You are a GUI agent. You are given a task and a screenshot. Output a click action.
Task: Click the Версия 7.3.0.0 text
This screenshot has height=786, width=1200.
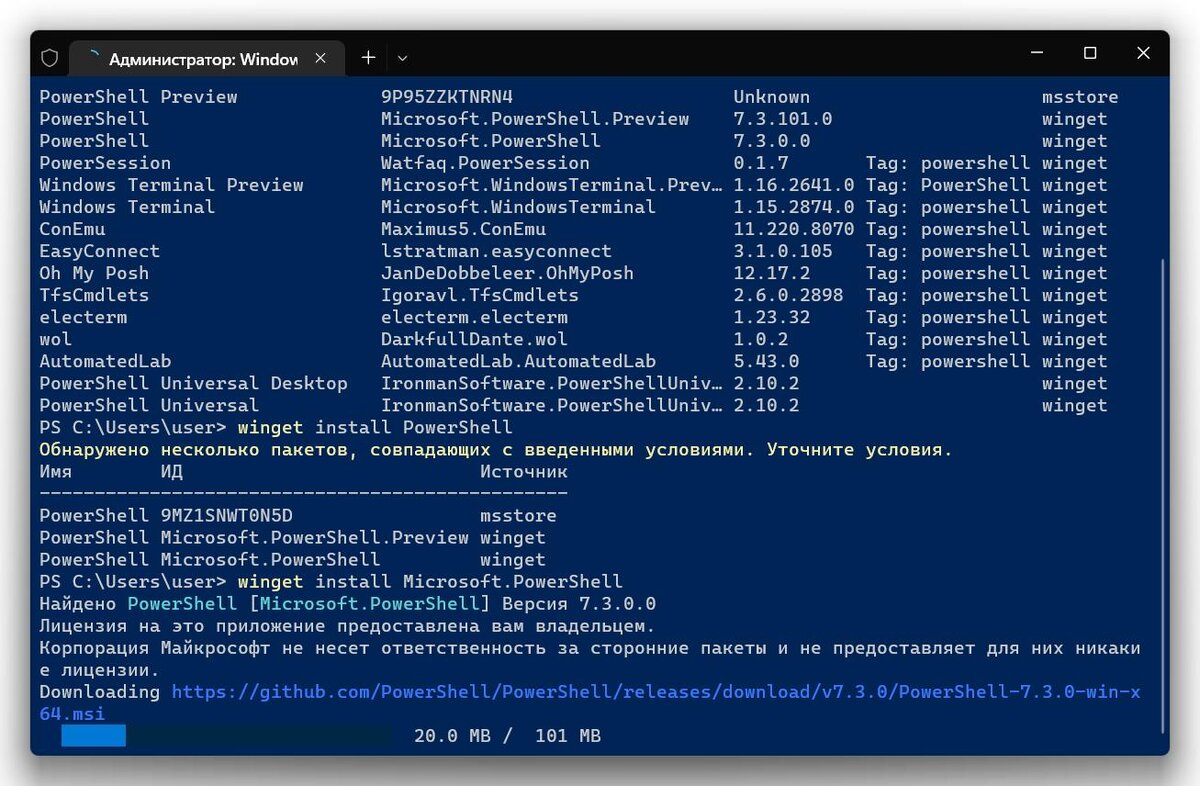tap(579, 603)
